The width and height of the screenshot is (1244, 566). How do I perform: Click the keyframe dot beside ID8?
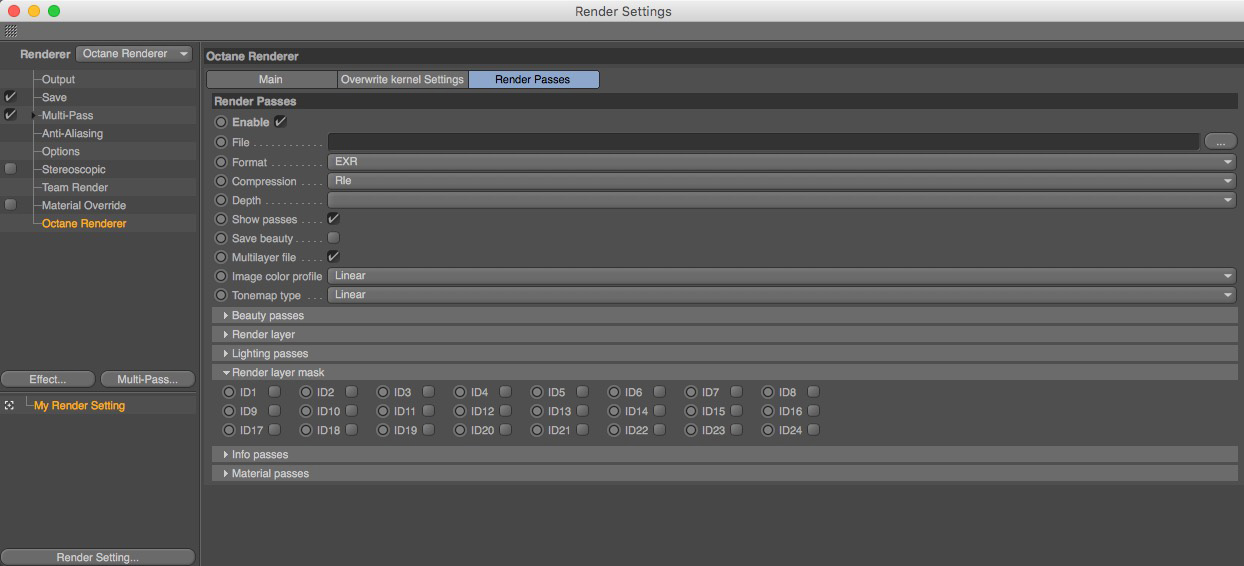[768, 392]
